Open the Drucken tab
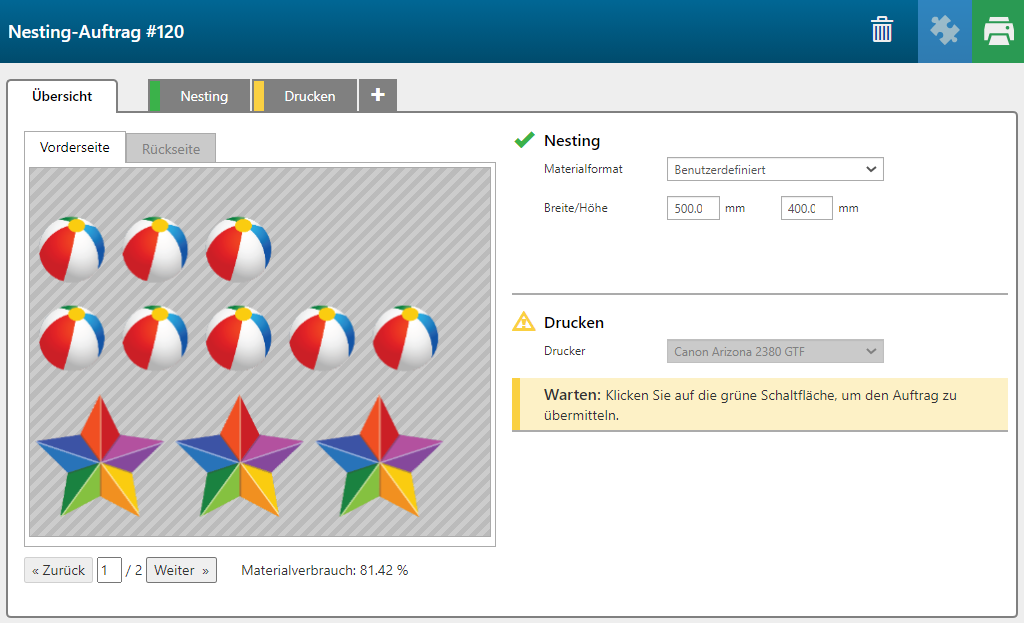The height and width of the screenshot is (623, 1024). tap(309, 96)
